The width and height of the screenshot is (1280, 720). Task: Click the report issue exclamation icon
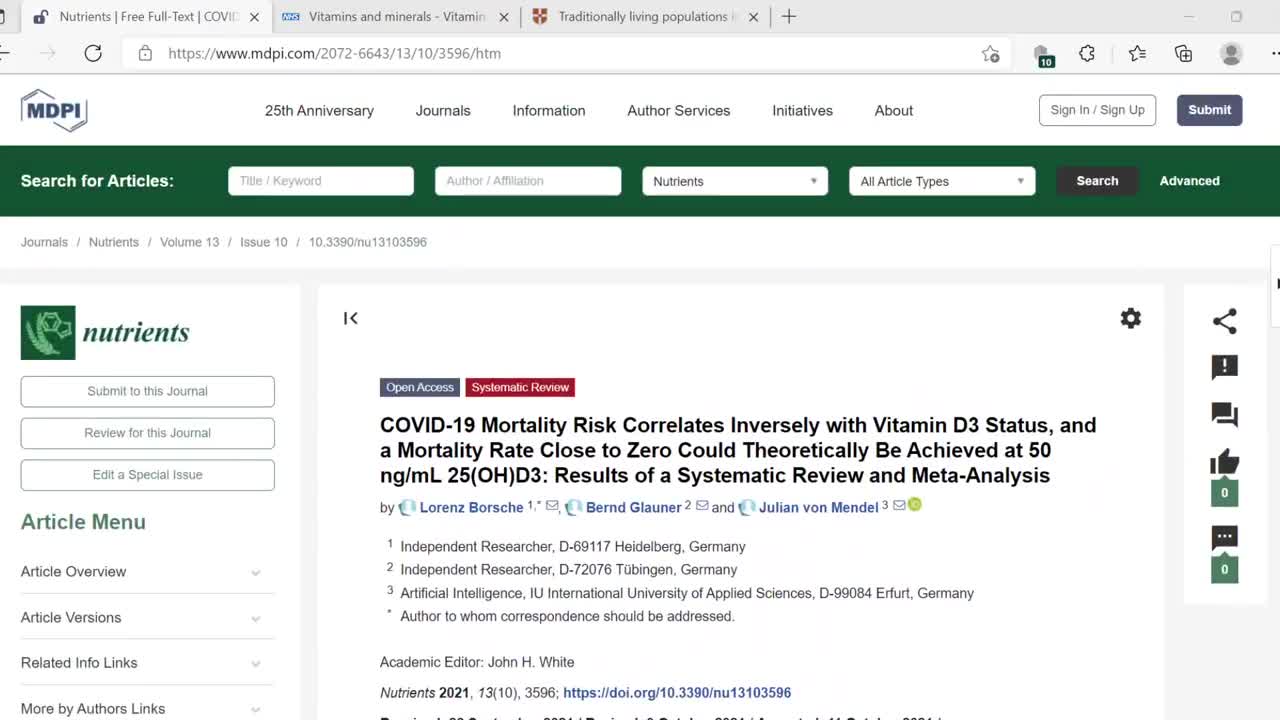tap(1224, 367)
